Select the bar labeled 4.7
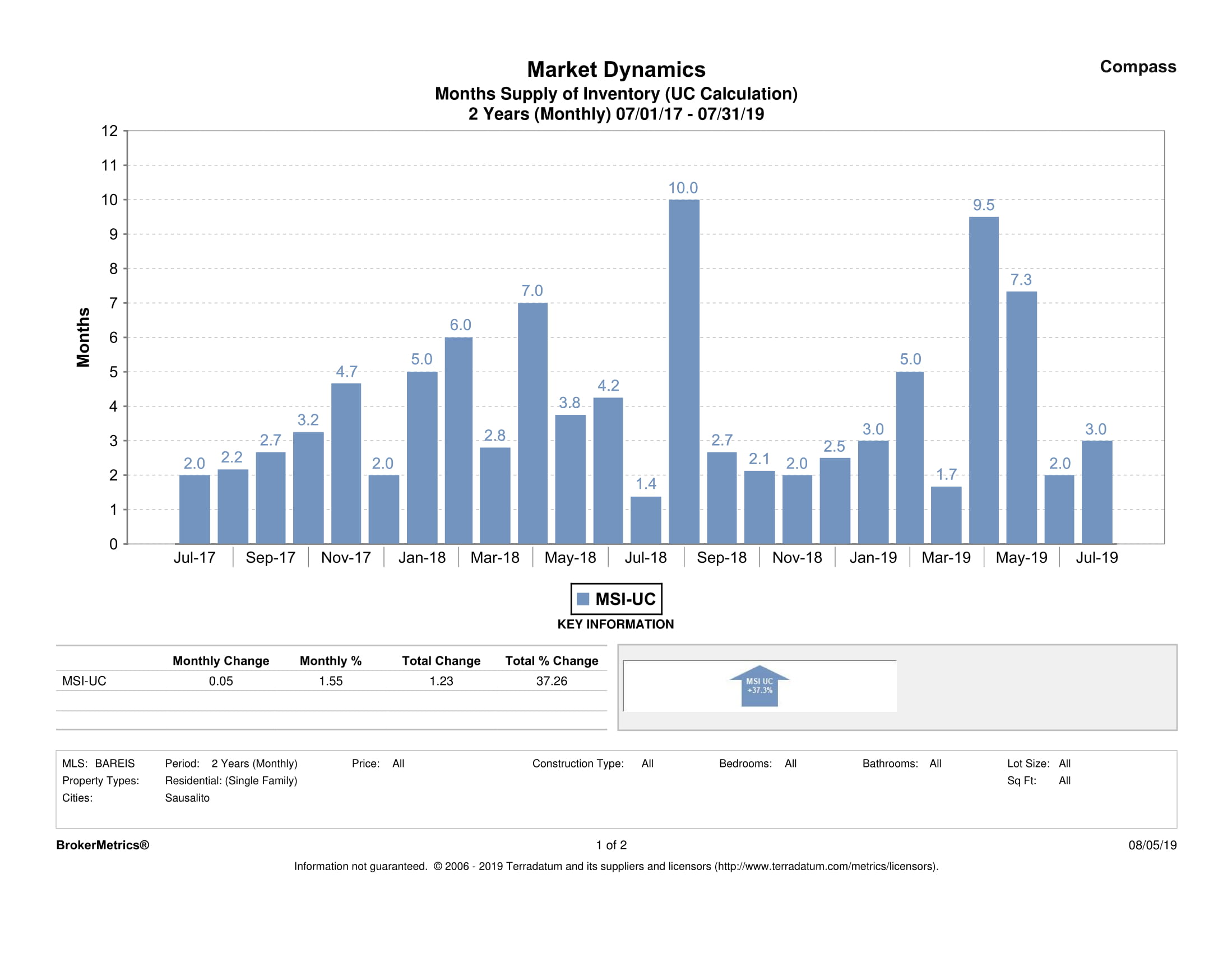 pyautogui.click(x=346, y=463)
